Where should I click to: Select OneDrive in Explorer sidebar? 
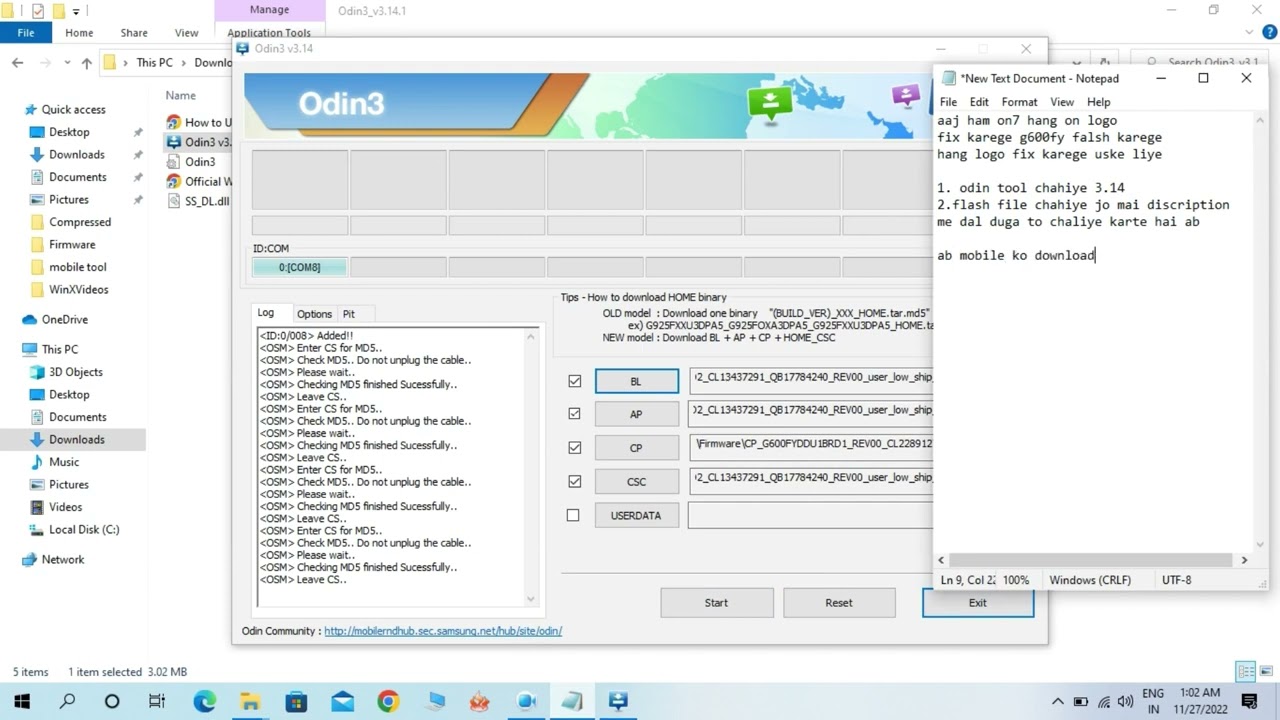point(64,319)
